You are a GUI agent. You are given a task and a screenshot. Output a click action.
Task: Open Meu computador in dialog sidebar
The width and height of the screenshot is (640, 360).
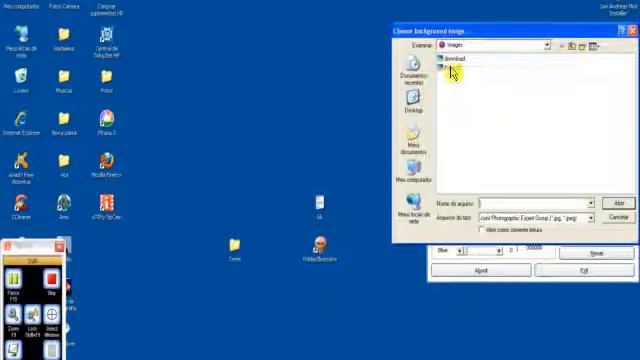tap(413, 171)
